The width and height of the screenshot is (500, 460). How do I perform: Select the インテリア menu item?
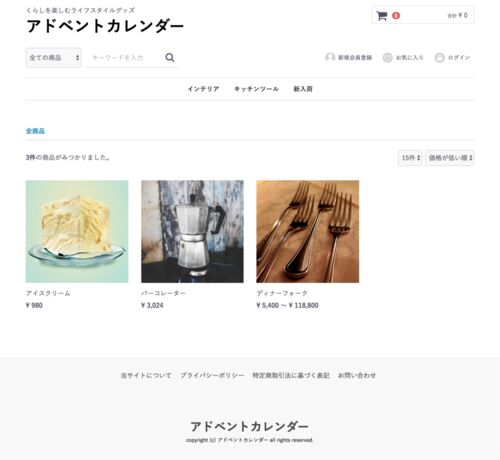[x=203, y=89]
